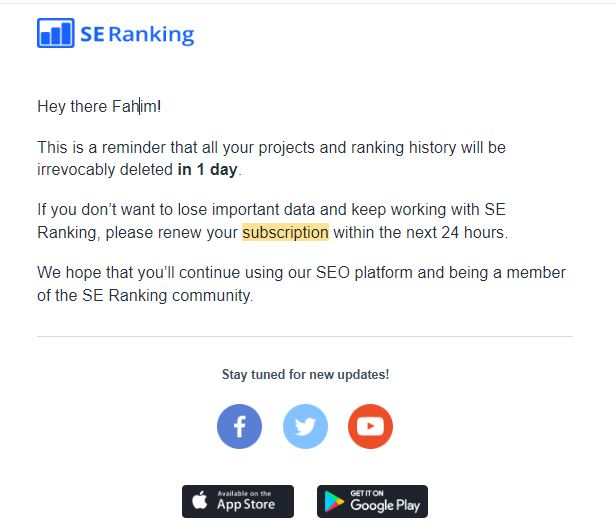Viewport: 616px width, 530px height.
Task: Click the SE Ranking brand name text
Action: coord(138,34)
